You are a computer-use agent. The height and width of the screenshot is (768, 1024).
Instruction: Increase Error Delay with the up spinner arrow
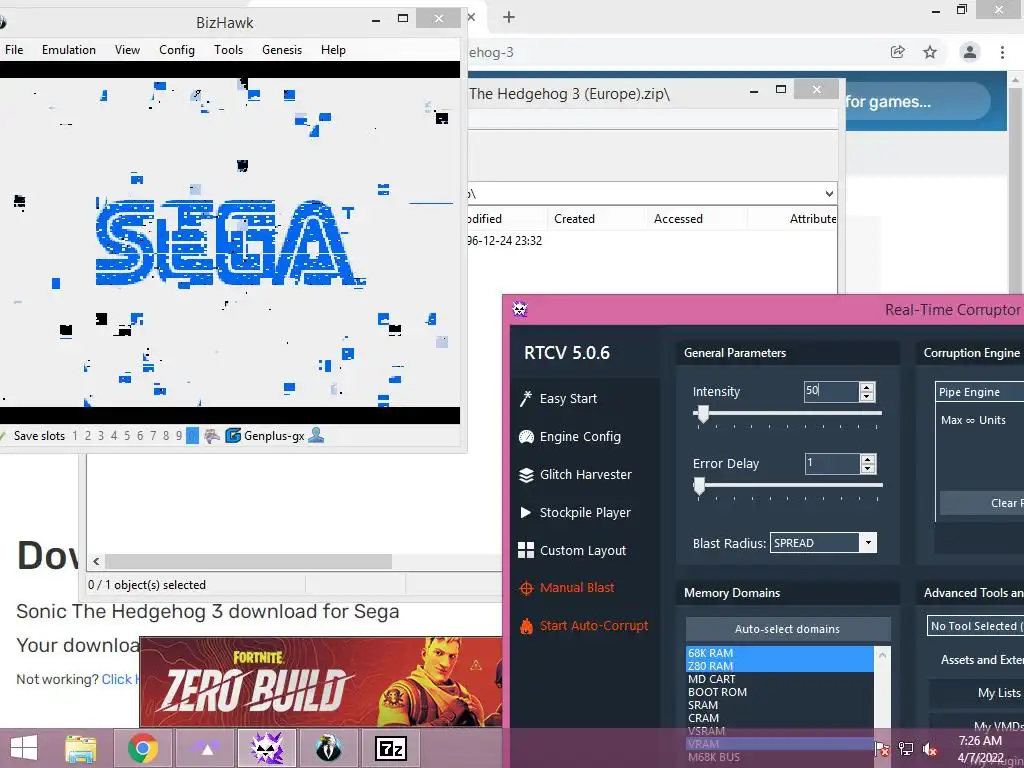[x=867, y=459]
